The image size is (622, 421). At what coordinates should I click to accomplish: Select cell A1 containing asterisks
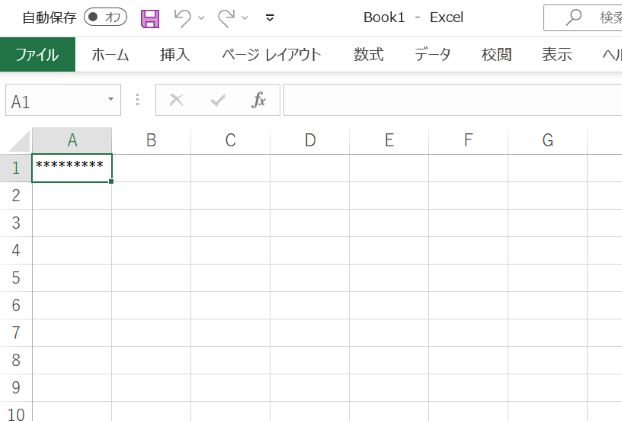(72, 168)
